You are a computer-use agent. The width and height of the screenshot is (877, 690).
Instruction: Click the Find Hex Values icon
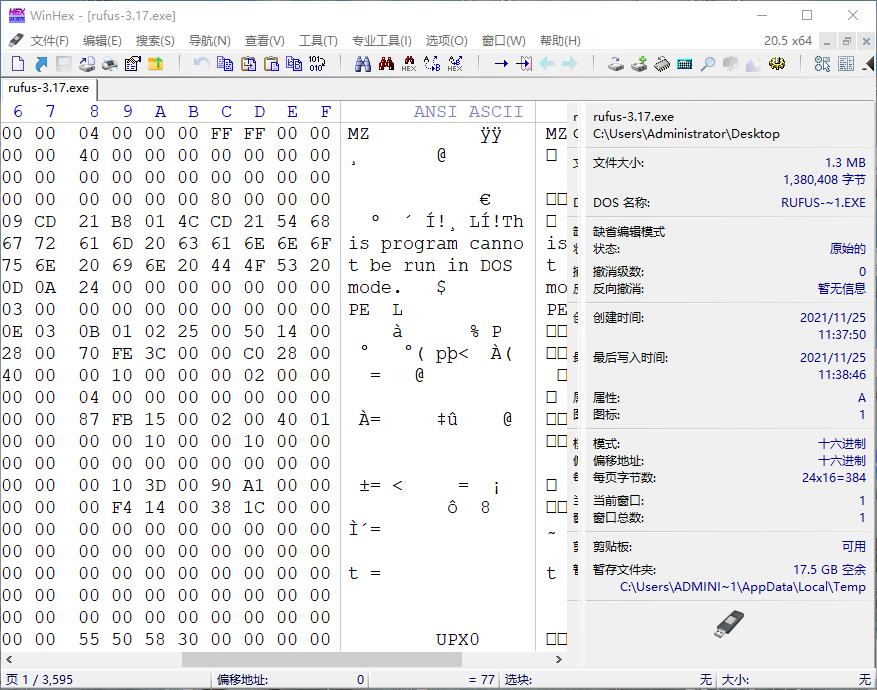tap(409, 64)
